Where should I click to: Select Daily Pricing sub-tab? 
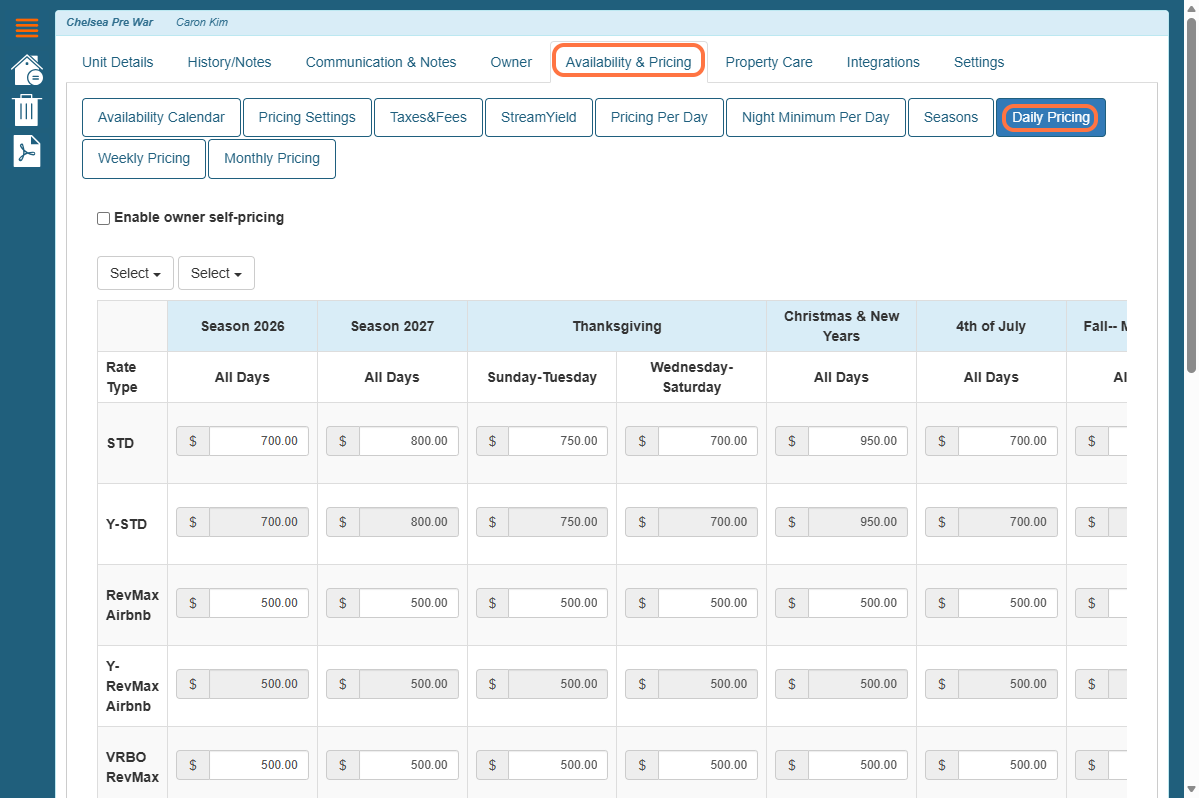click(1051, 117)
